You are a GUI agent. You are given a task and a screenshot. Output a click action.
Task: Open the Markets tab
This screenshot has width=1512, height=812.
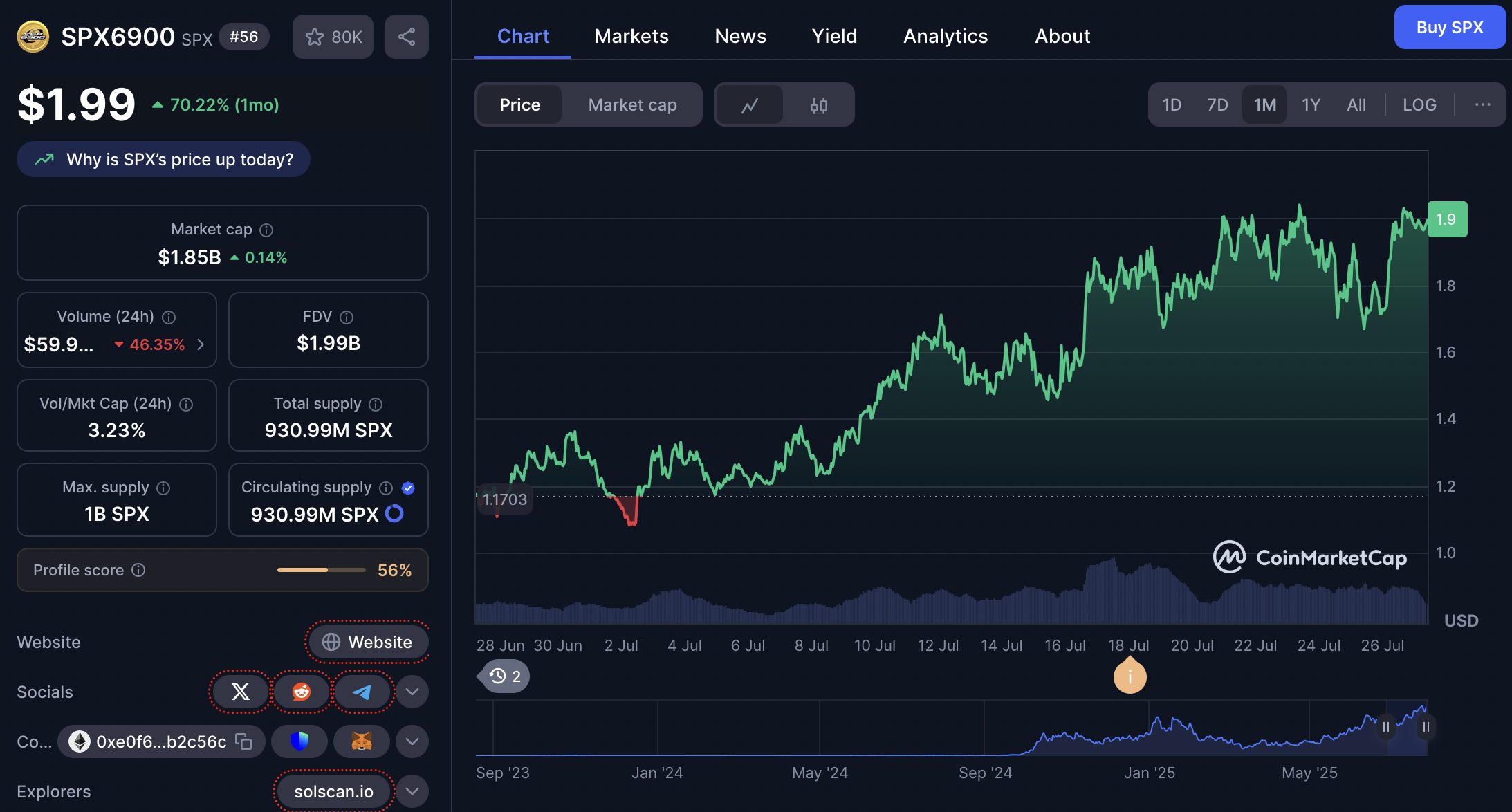tap(631, 36)
